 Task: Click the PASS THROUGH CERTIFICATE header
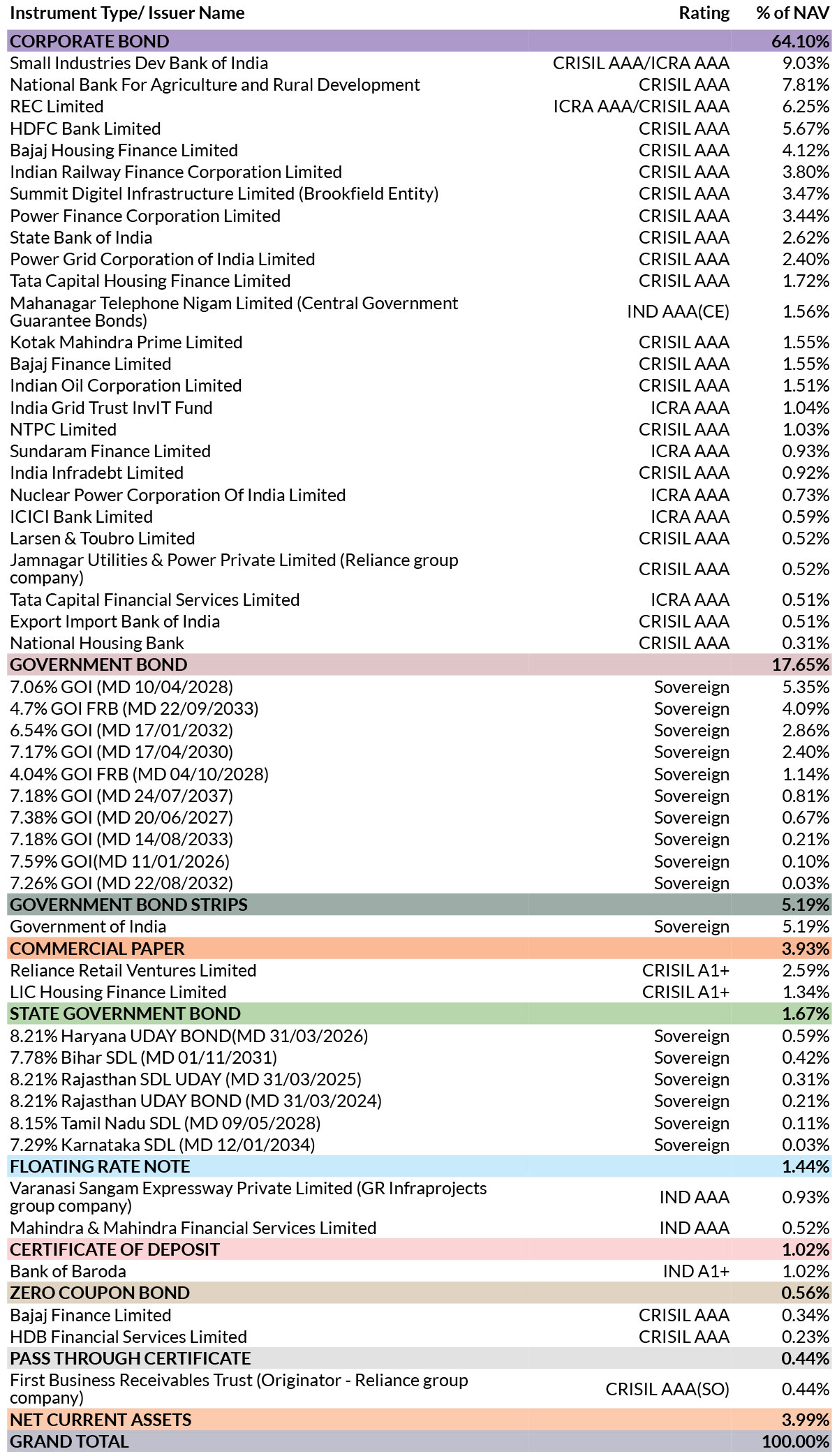click(419, 1358)
